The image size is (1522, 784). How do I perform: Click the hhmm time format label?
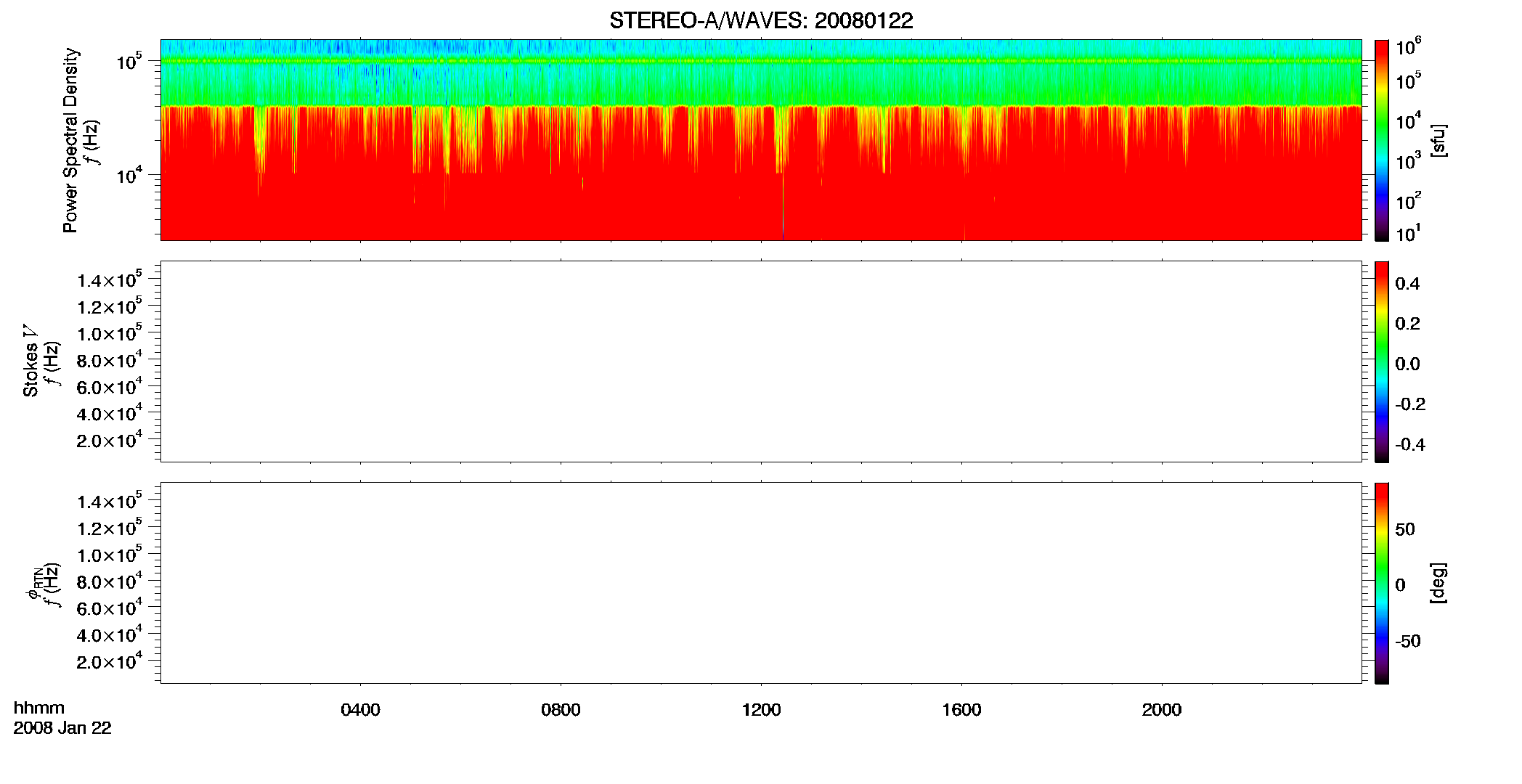pos(39,709)
